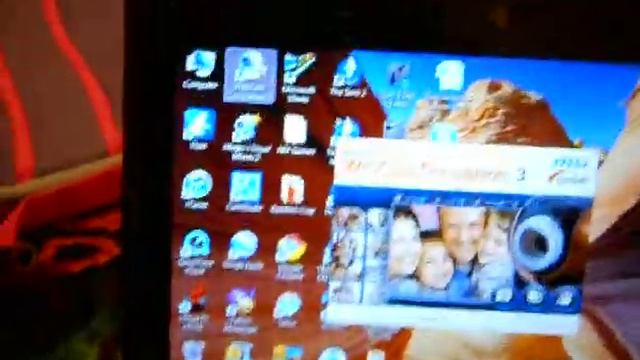Open the Computer desktop icon
The height and width of the screenshot is (360, 640).
point(200,69)
